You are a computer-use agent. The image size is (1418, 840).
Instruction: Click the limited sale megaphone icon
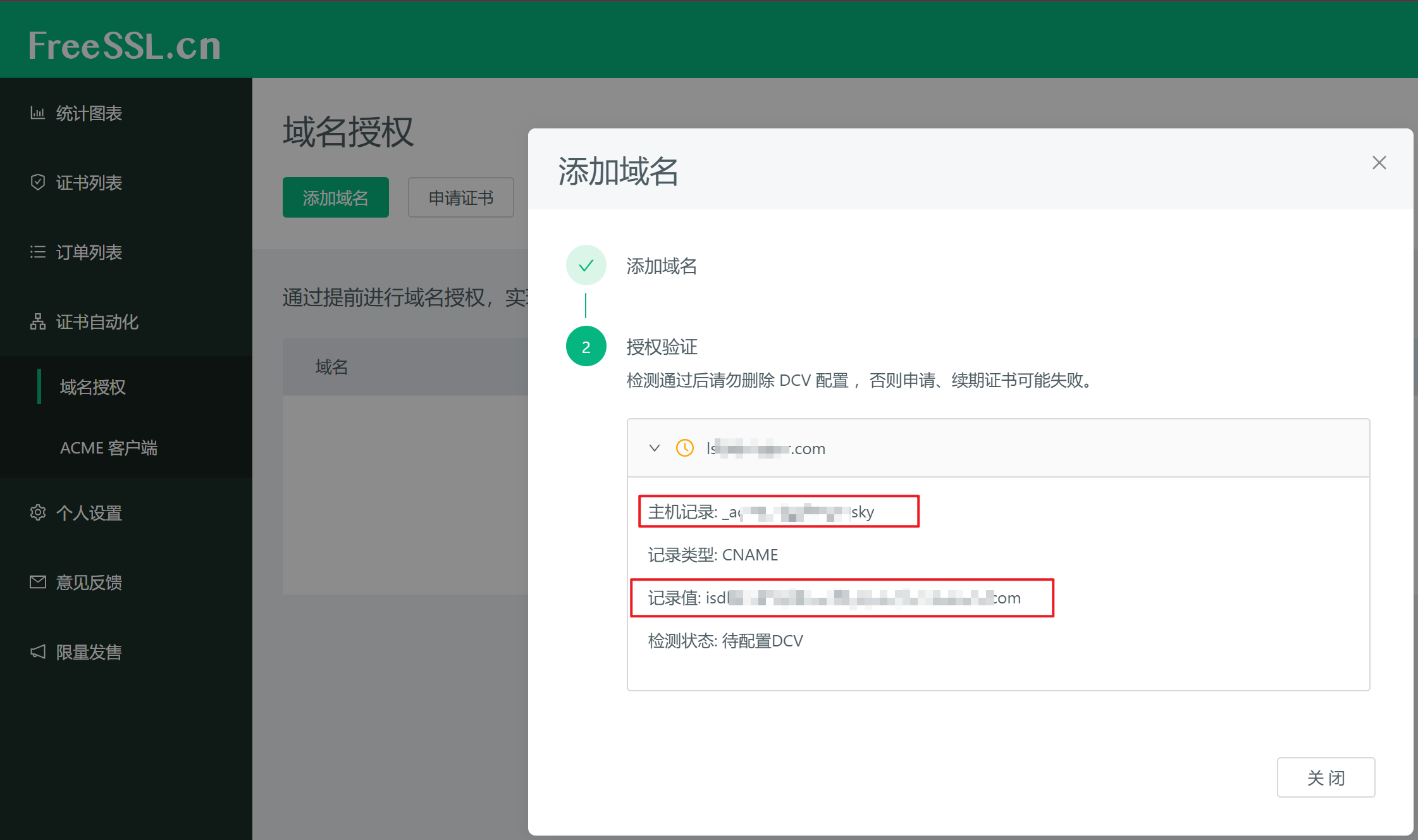click(x=37, y=652)
